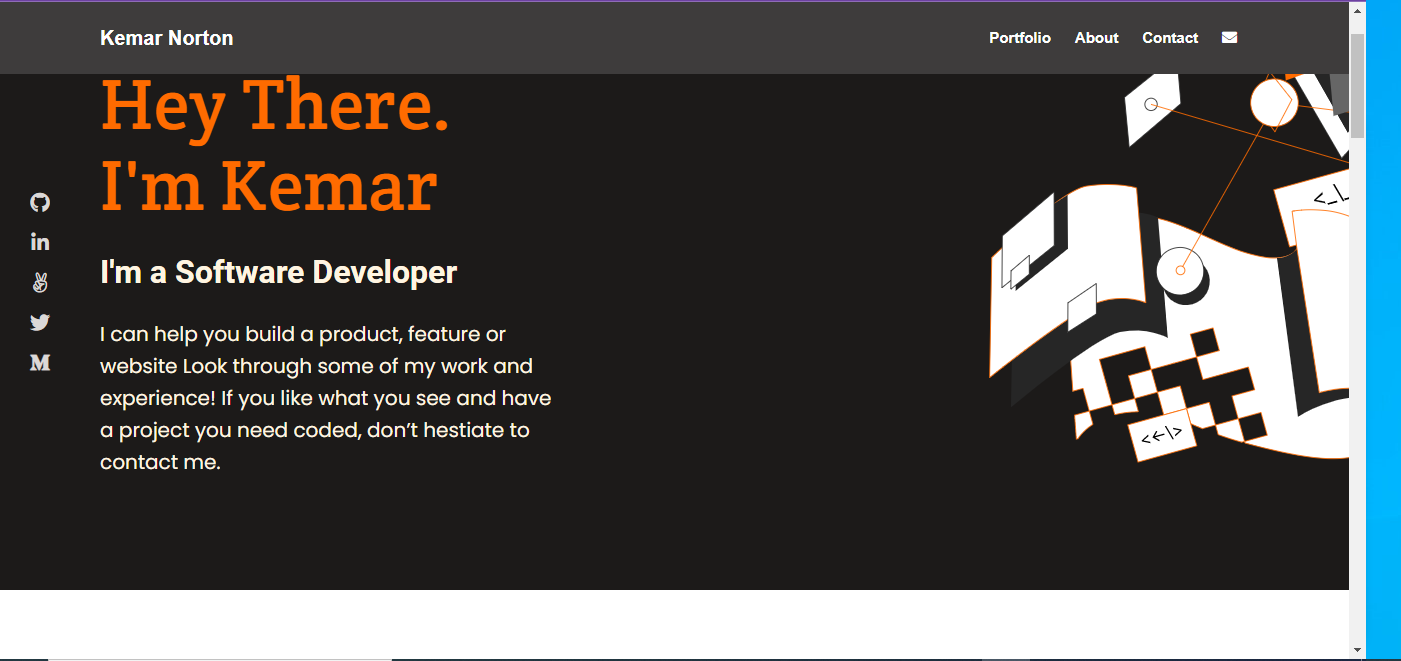Click the scrollbar down arrow

point(1357,650)
